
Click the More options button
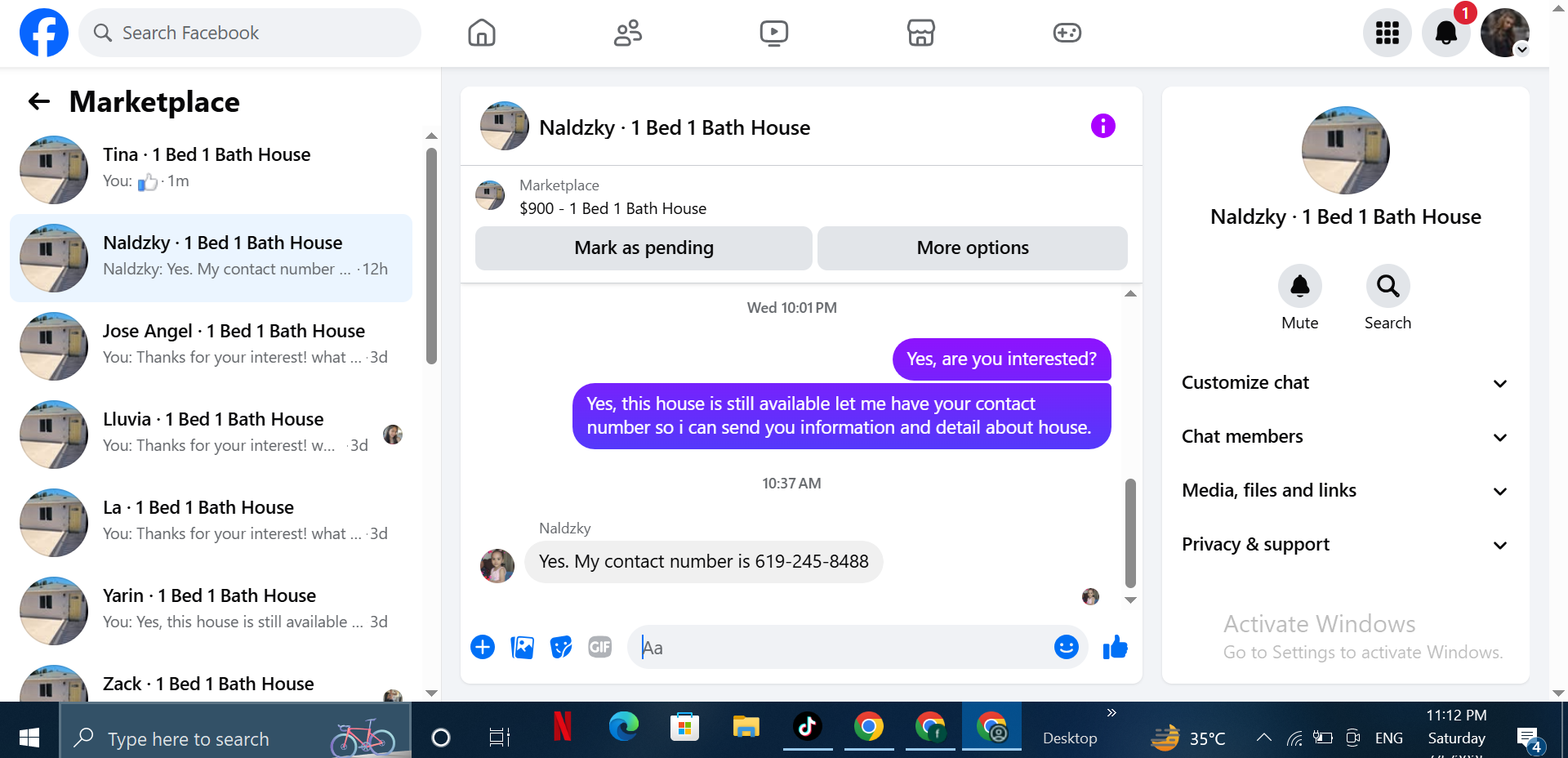[972, 247]
